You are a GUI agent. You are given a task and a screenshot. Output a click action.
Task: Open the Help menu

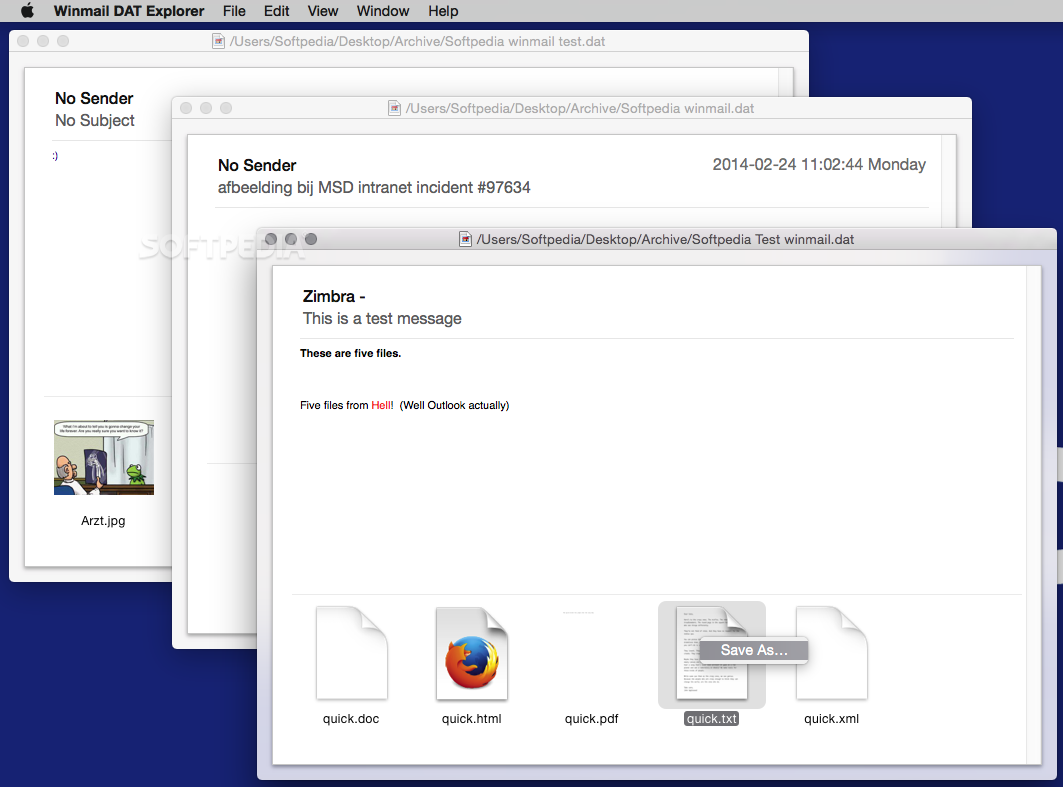(443, 11)
